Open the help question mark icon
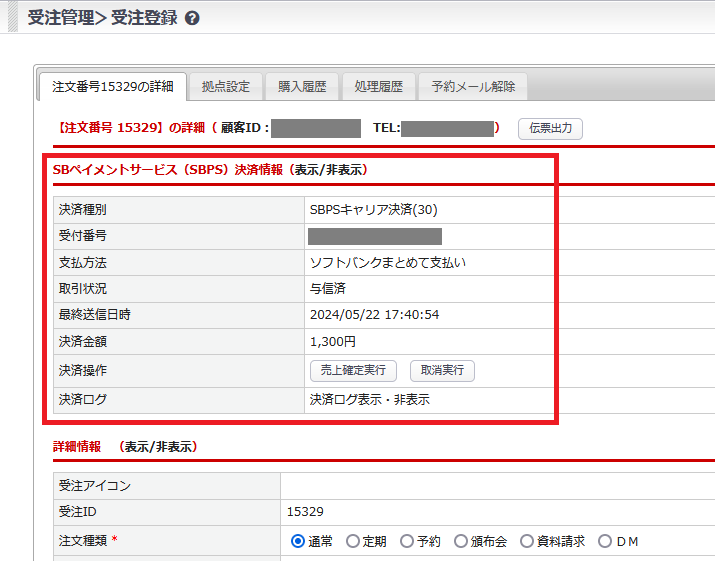Screen dimensions: 715x561 tap(192, 18)
